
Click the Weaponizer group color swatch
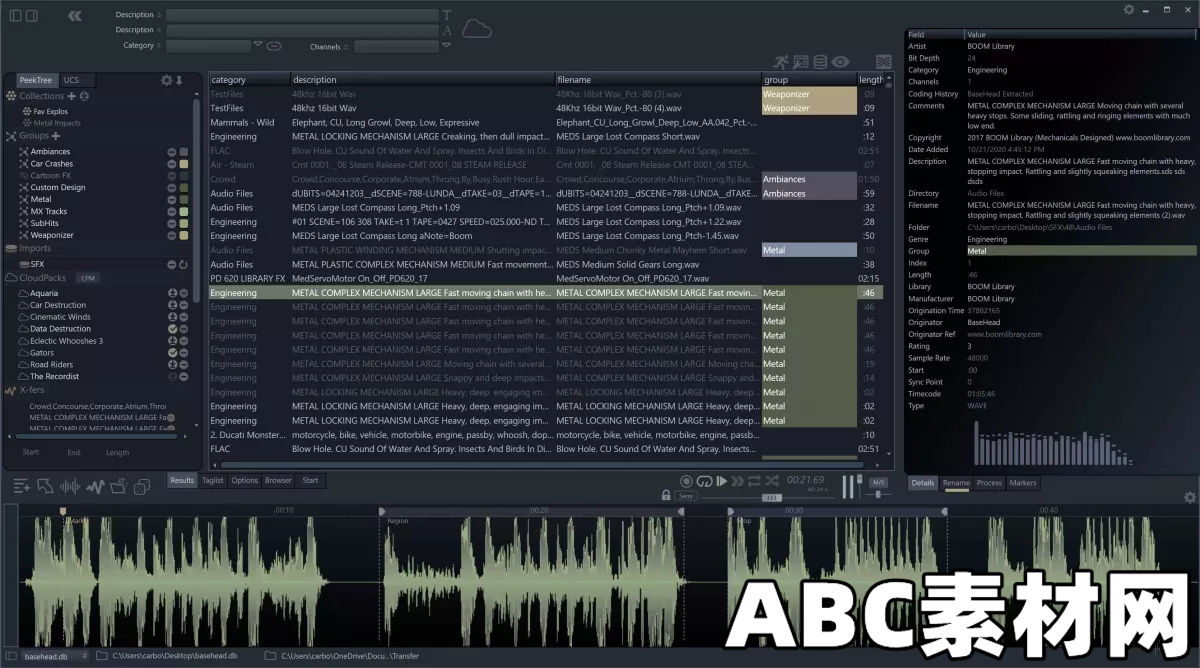coord(184,235)
